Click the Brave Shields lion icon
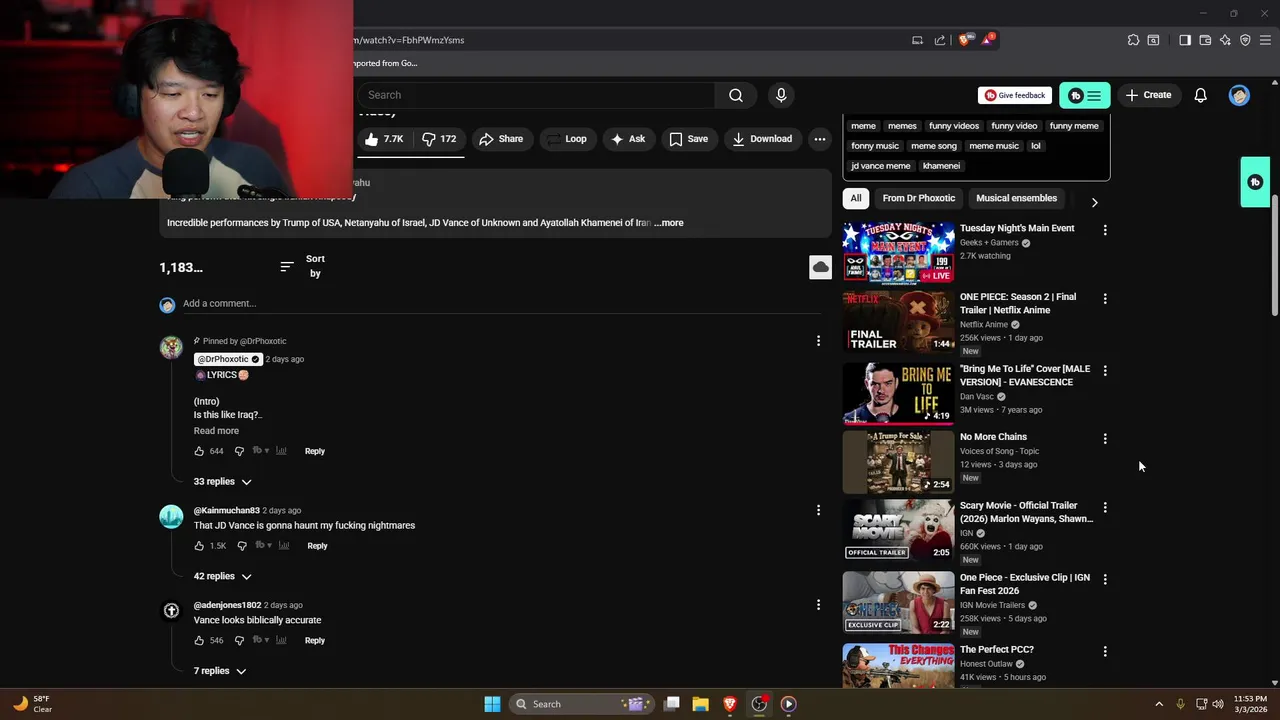The width and height of the screenshot is (1280, 720). click(x=964, y=40)
